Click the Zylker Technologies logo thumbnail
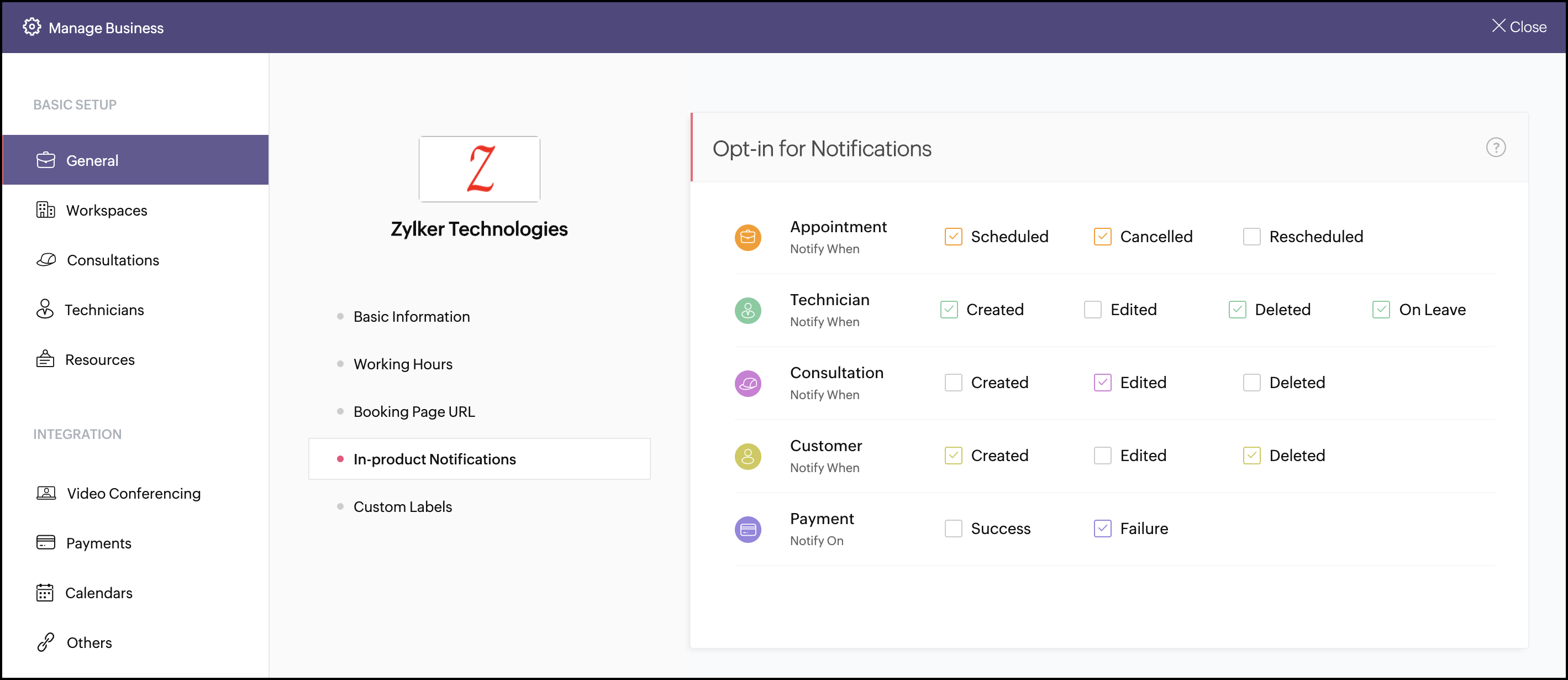Image resolution: width=1568 pixels, height=680 pixels. (x=479, y=169)
